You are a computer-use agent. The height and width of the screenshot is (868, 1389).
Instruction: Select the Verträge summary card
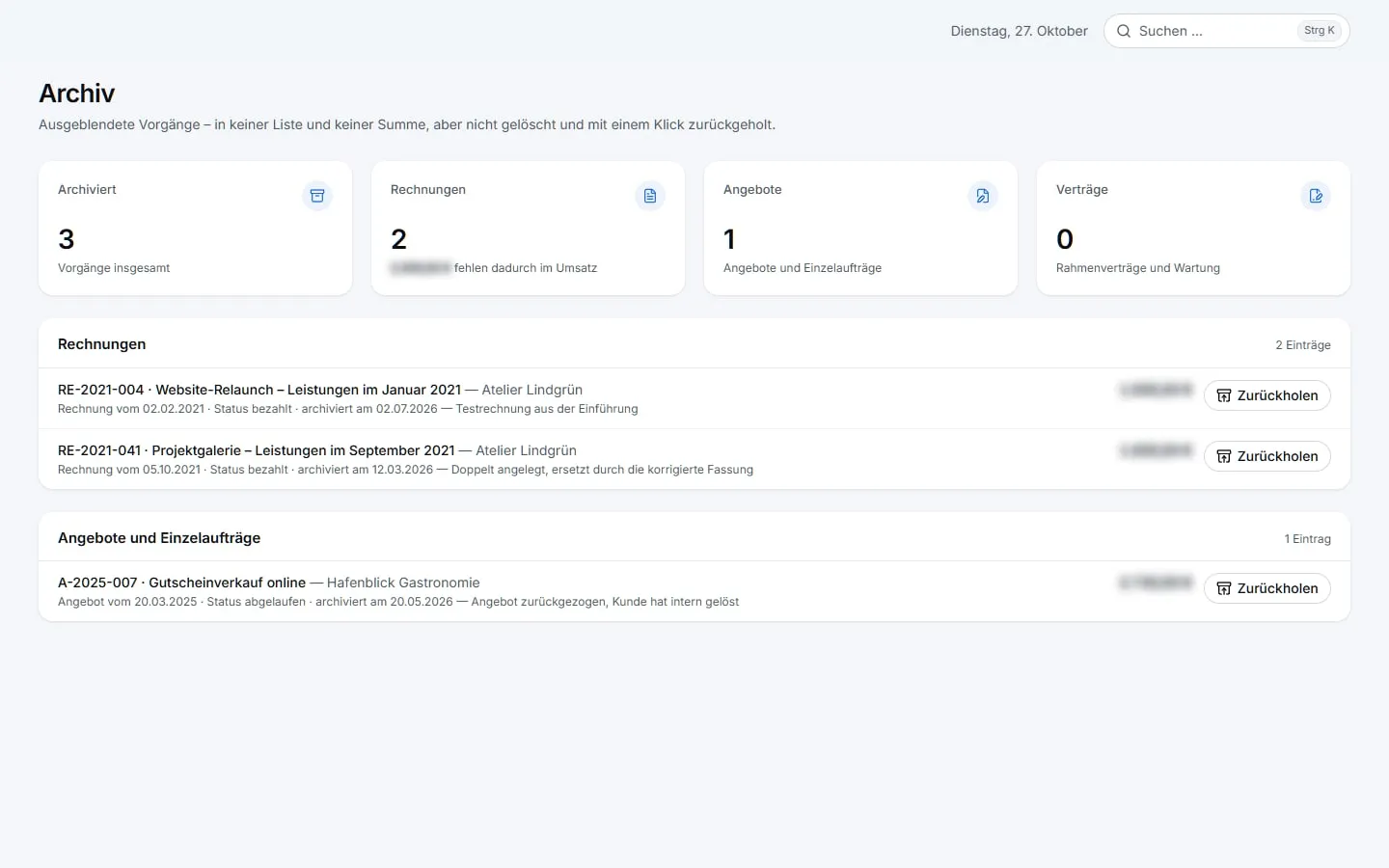[1193, 228]
